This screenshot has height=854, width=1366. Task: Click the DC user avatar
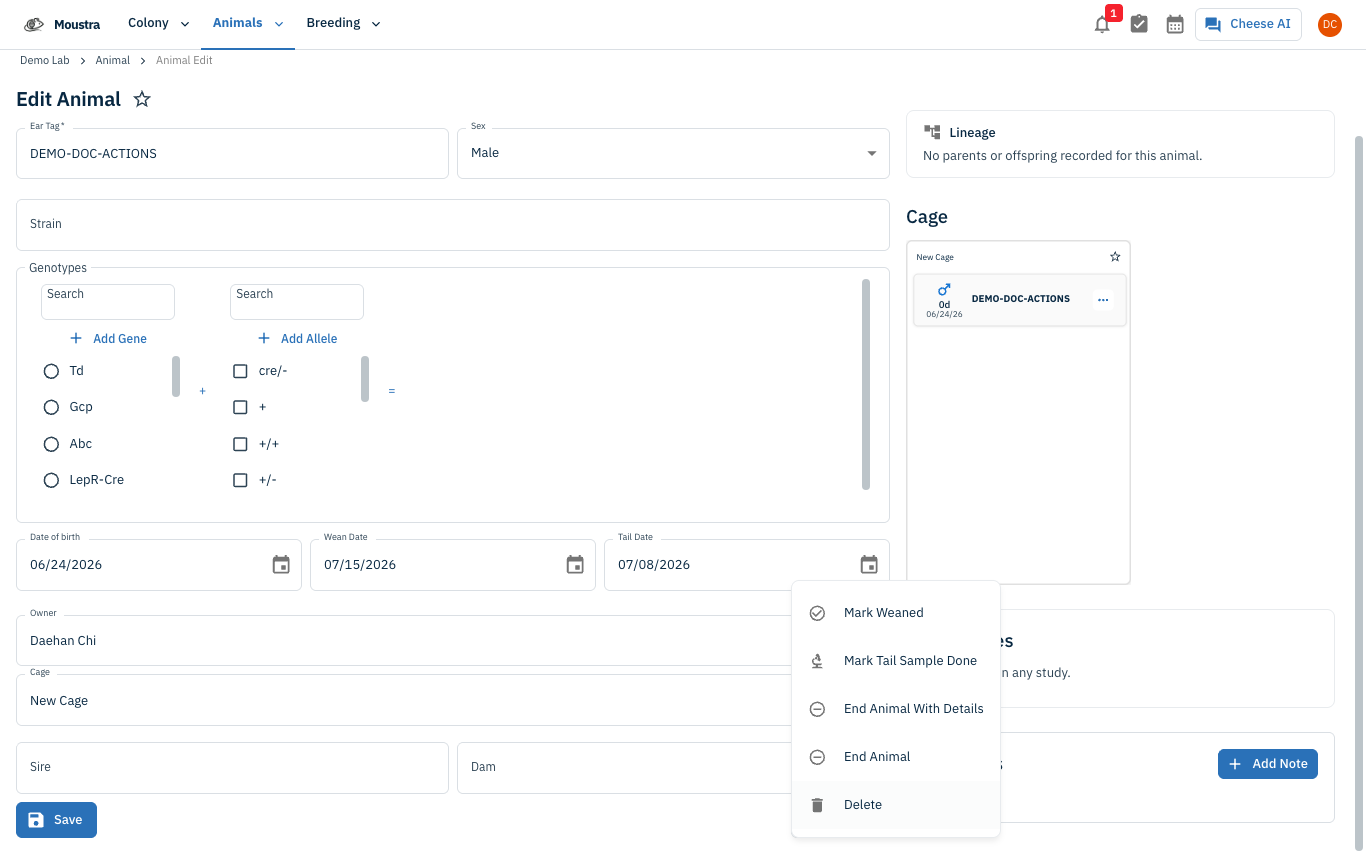pyautogui.click(x=1329, y=24)
